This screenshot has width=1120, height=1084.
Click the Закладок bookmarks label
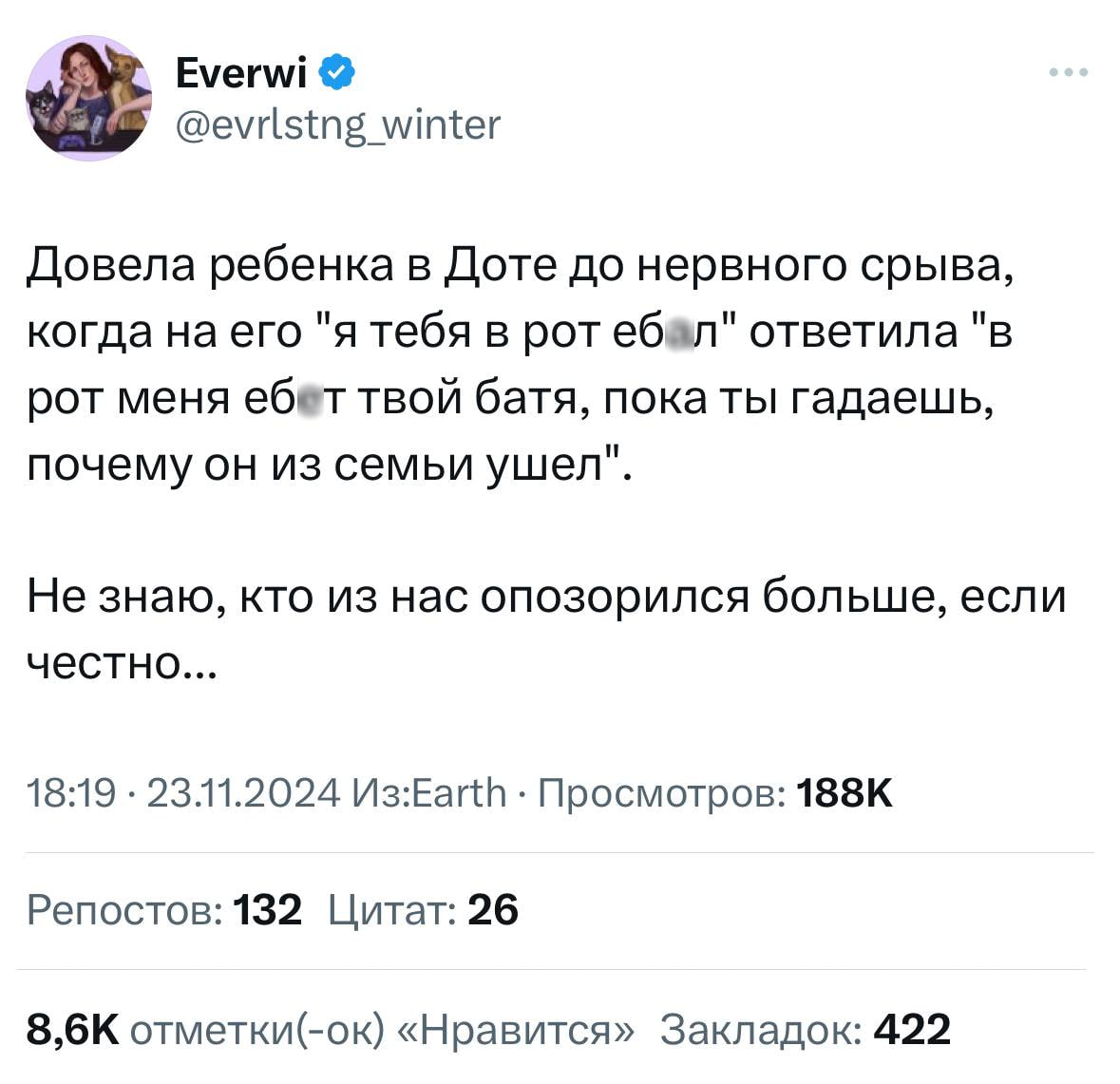760,1029
